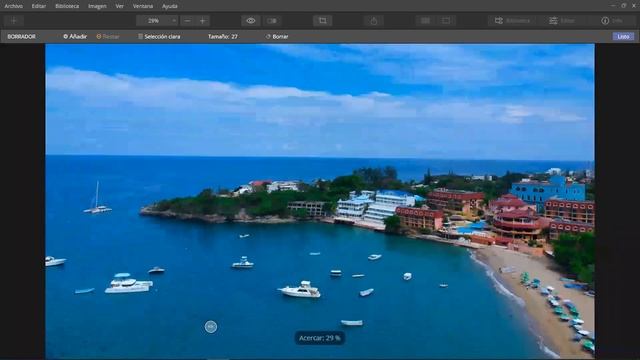Open the Ayuda menu
This screenshot has height=360, width=640.
[170, 6]
